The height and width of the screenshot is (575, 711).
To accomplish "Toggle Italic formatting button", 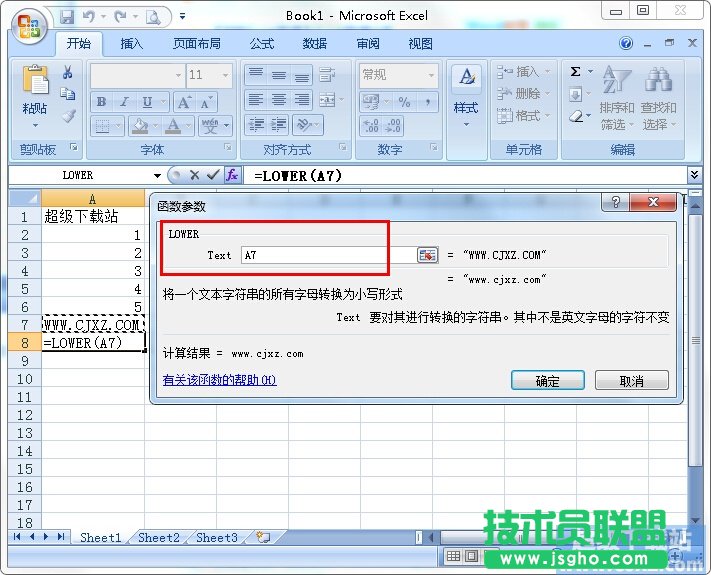I will pyautogui.click(x=125, y=102).
